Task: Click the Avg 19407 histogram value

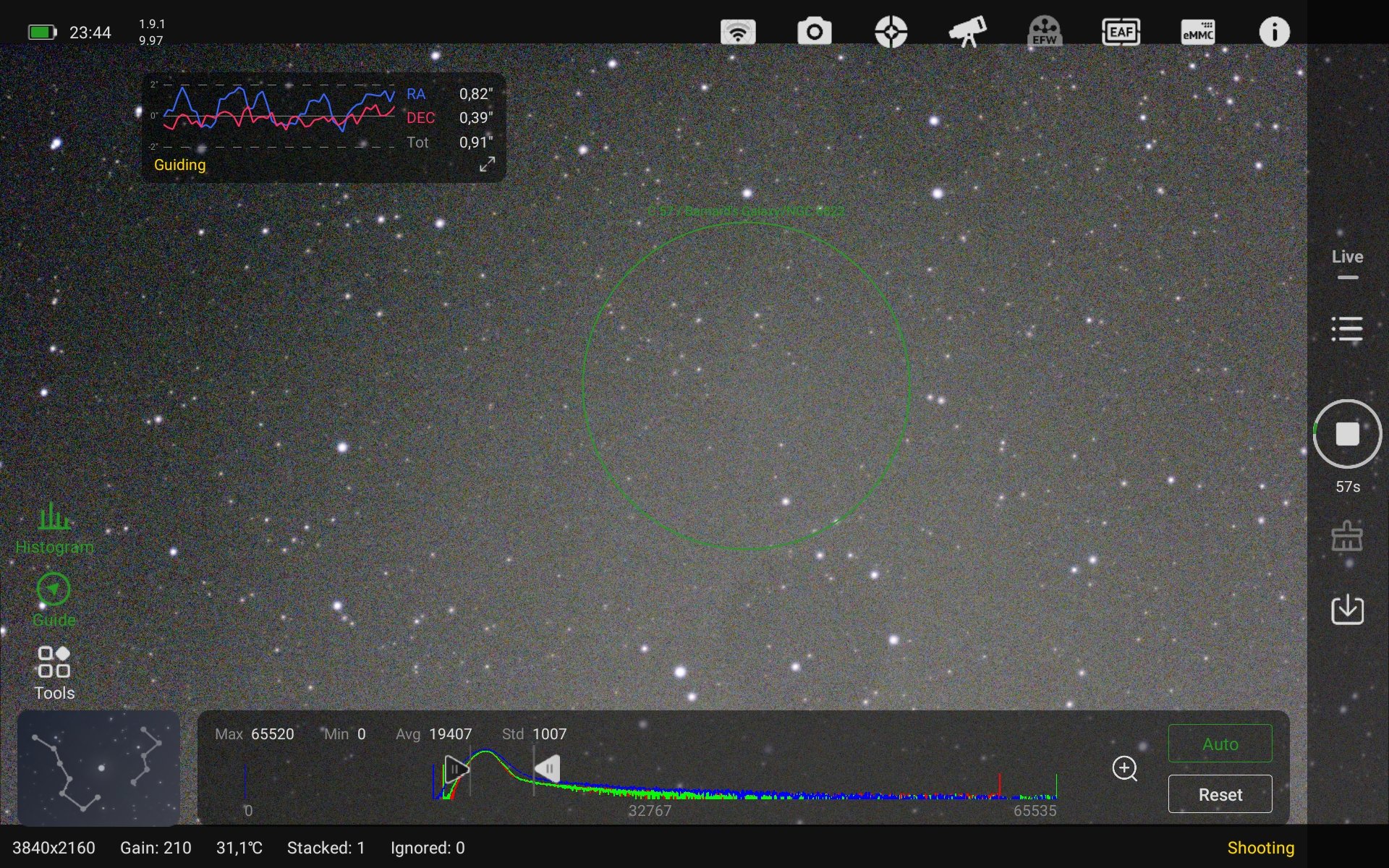Action: (434, 734)
